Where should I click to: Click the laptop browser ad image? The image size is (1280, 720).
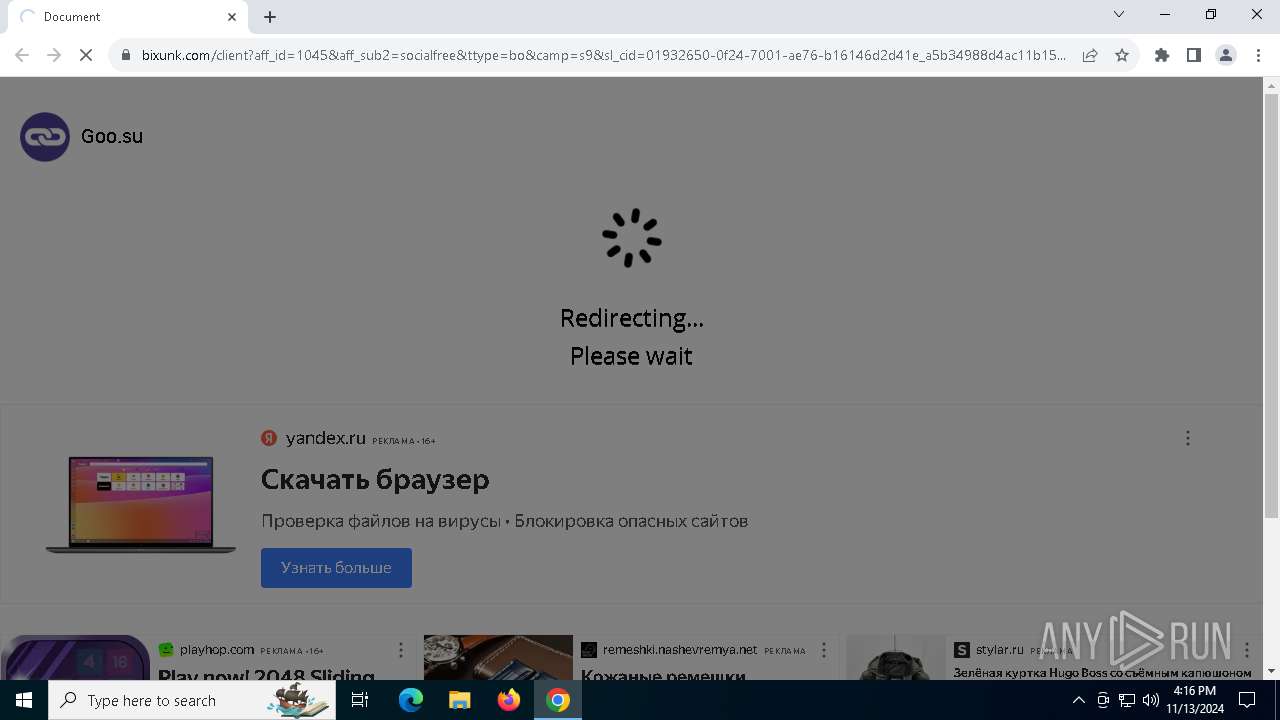[141, 503]
